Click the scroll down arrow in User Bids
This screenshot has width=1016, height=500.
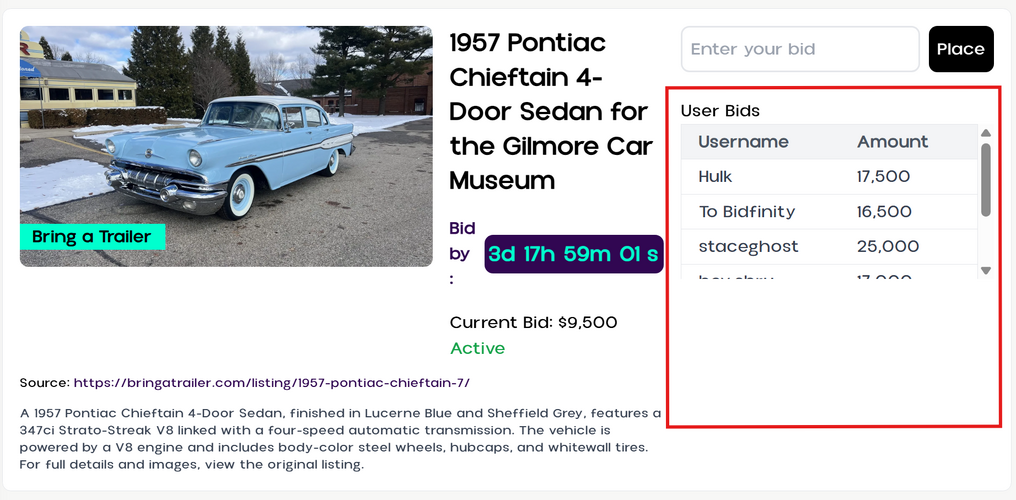986,270
